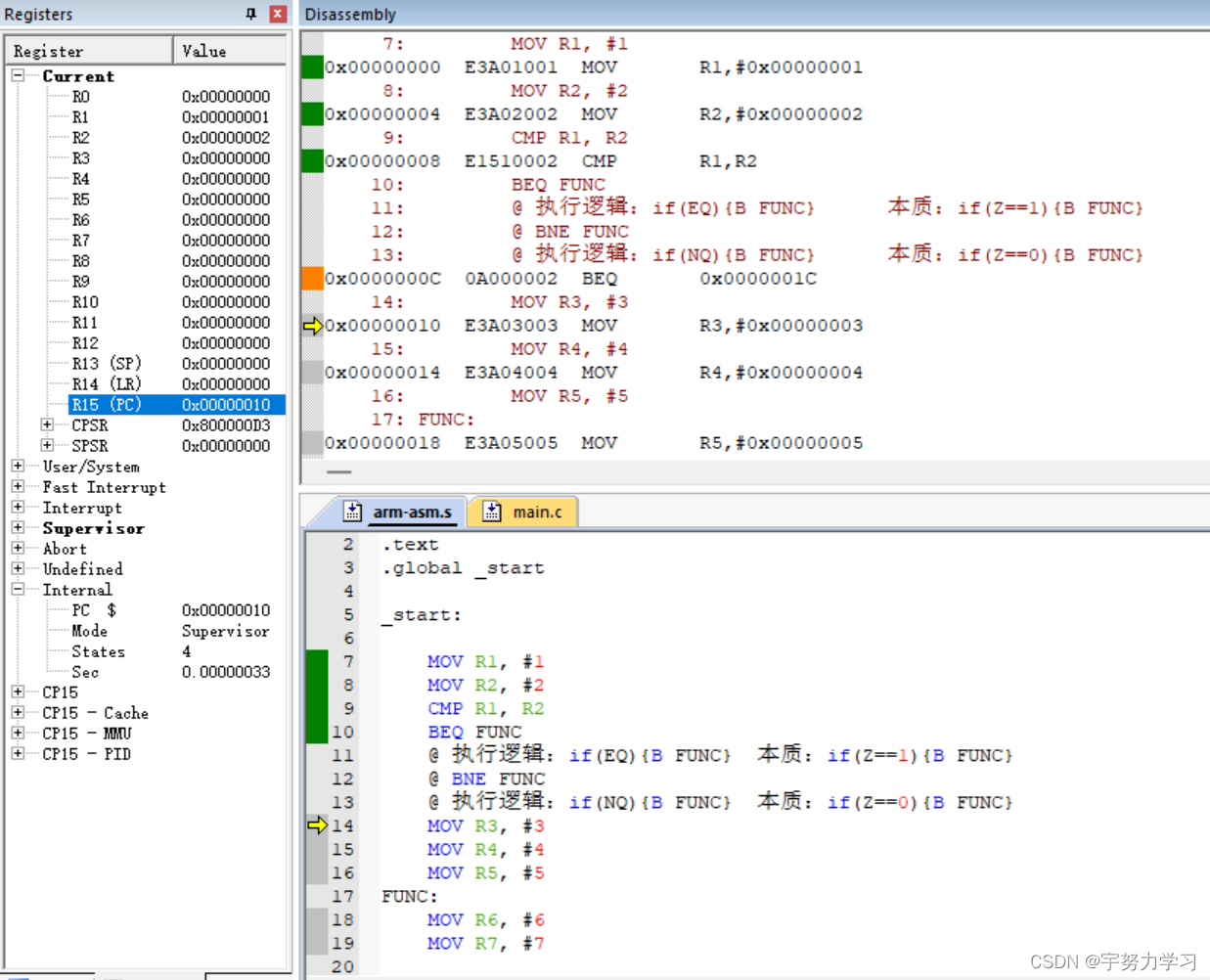Click the Sec value 0.00000033
Screen dimensions: 1210x980
pyautogui.click(x=226, y=672)
